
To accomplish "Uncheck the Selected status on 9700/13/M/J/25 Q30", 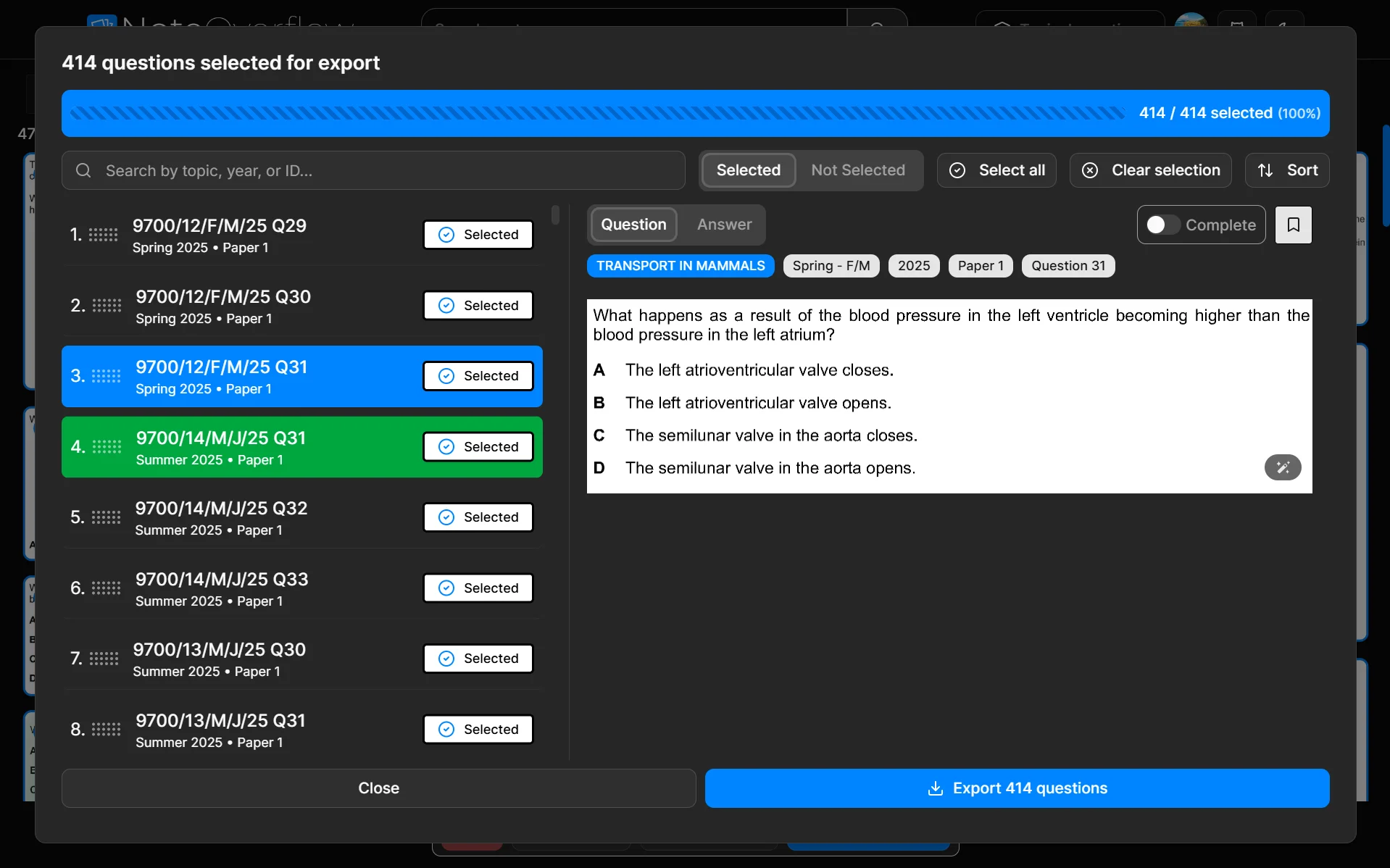I will click(478, 658).
